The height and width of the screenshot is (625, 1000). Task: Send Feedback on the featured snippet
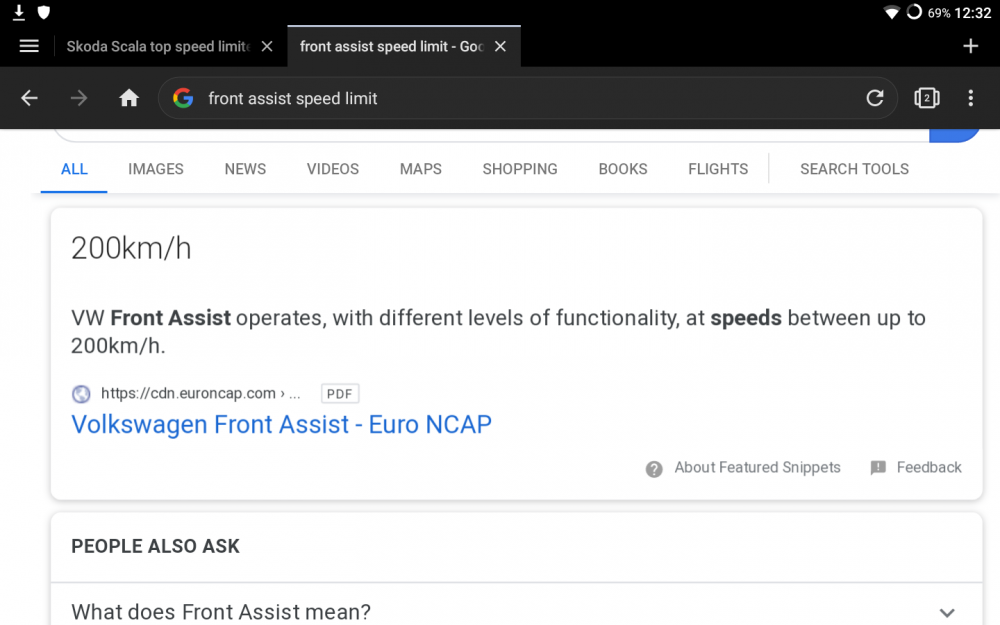pyautogui.click(x=929, y=467)
